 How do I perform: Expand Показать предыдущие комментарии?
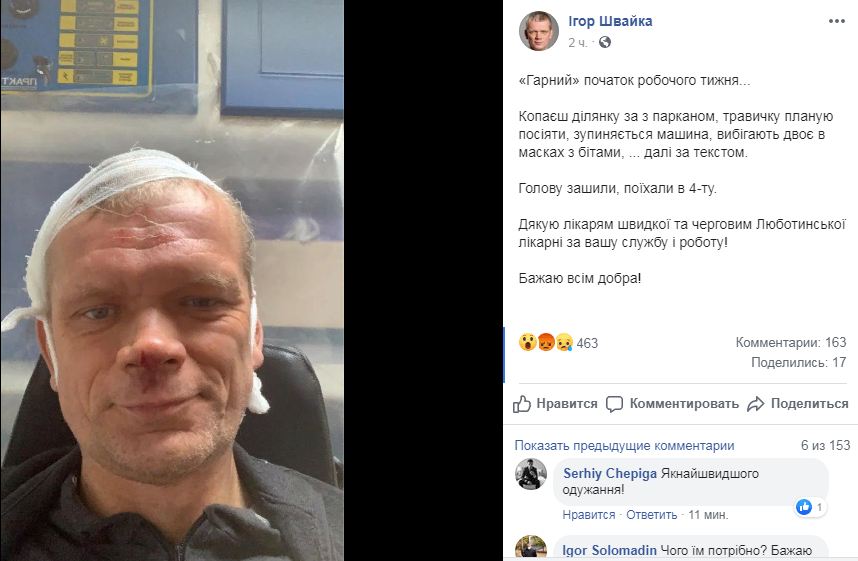click(x=624, y=446)
